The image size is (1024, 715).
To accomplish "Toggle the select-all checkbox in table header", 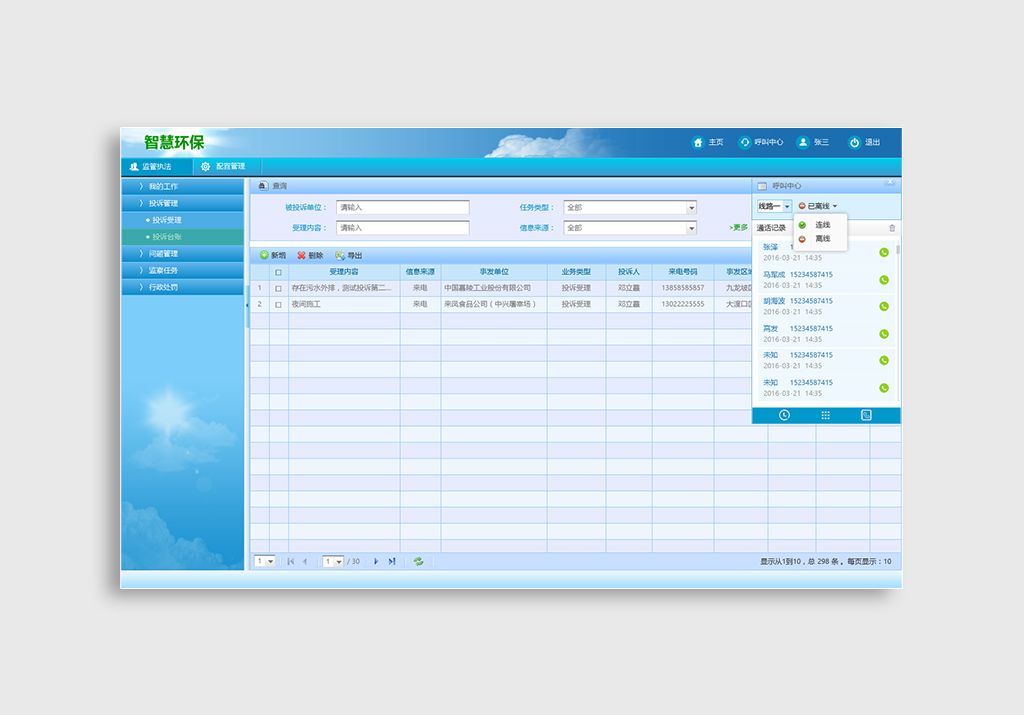I will click(x=278, y=272).
